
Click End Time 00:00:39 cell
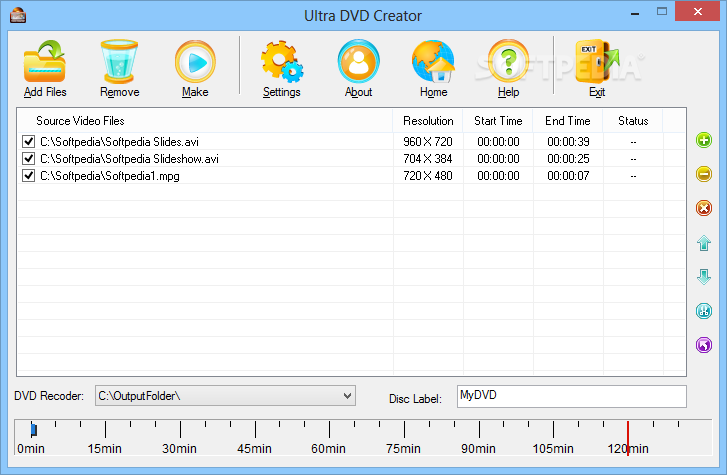568,141
